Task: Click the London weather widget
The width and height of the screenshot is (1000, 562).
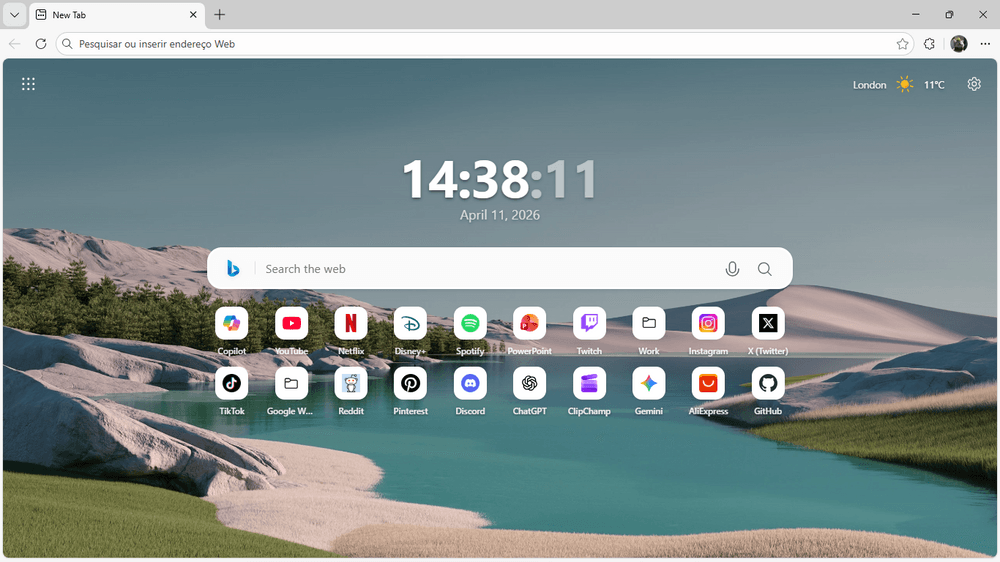Action: [x=898, y=85]
